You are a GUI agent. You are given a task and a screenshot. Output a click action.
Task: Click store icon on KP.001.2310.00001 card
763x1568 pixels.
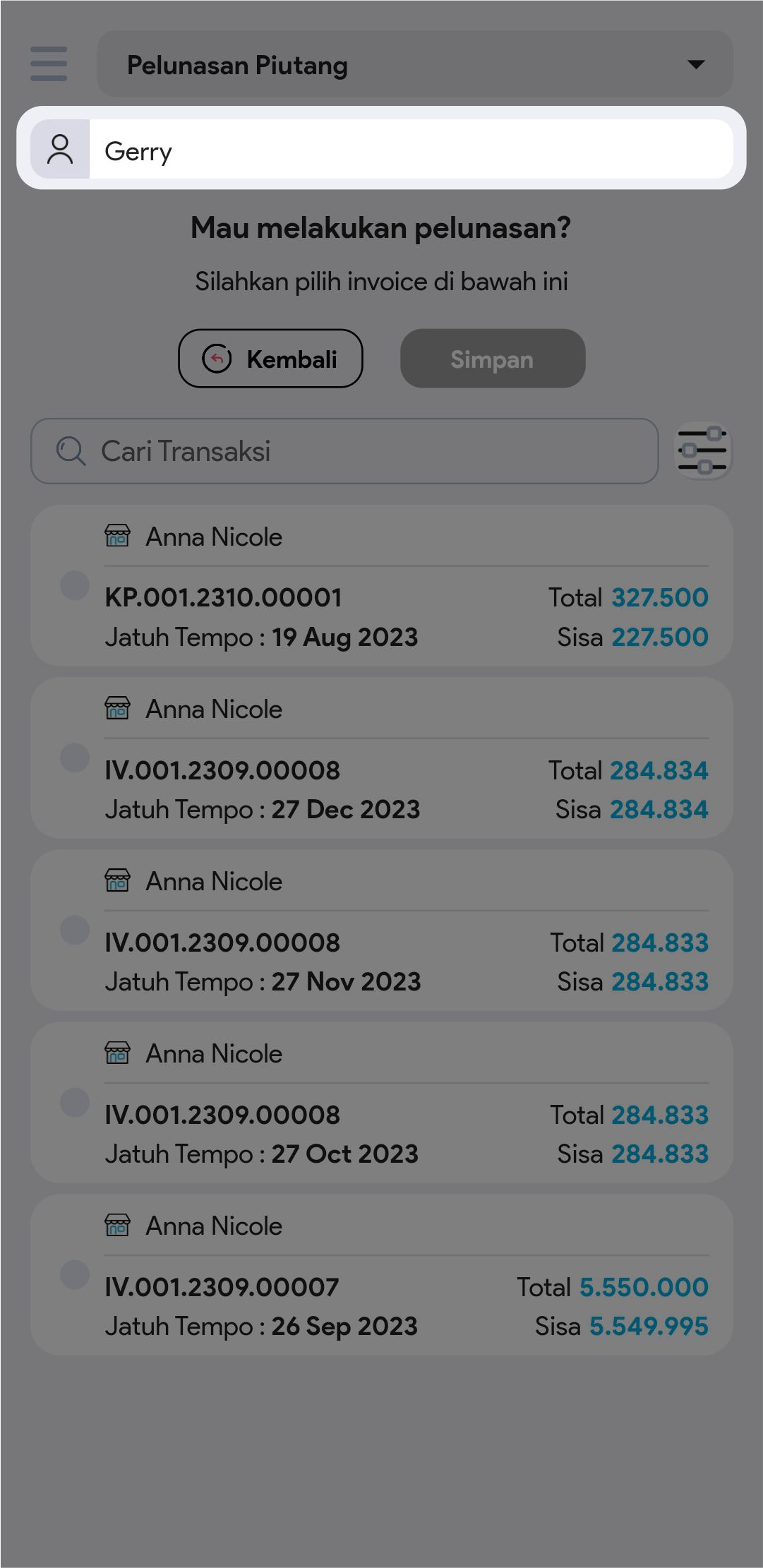tap(117, 537)
